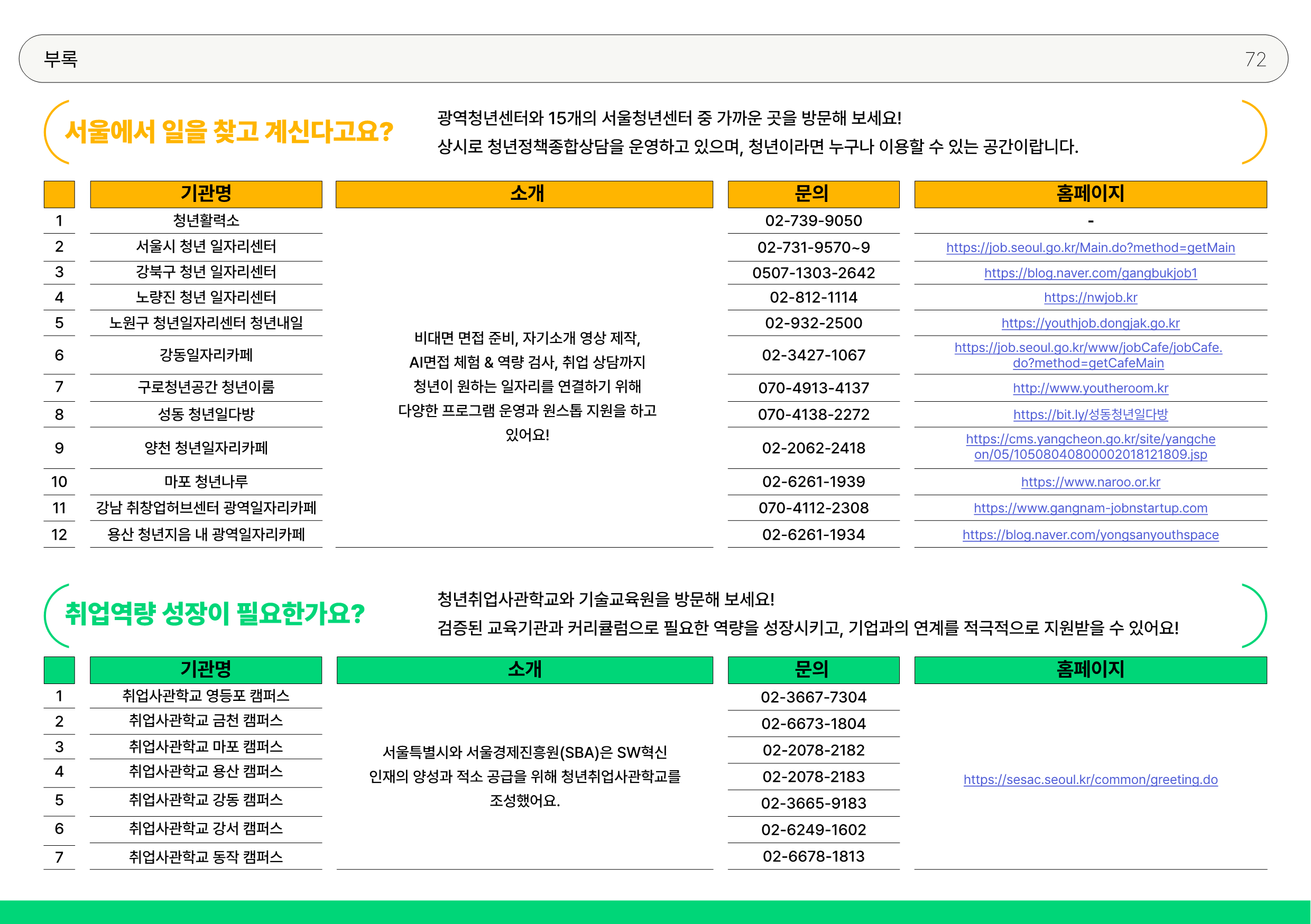
Task: Select the 양천 청년일자리카페 cell
Action: click(x=206, y=448)
